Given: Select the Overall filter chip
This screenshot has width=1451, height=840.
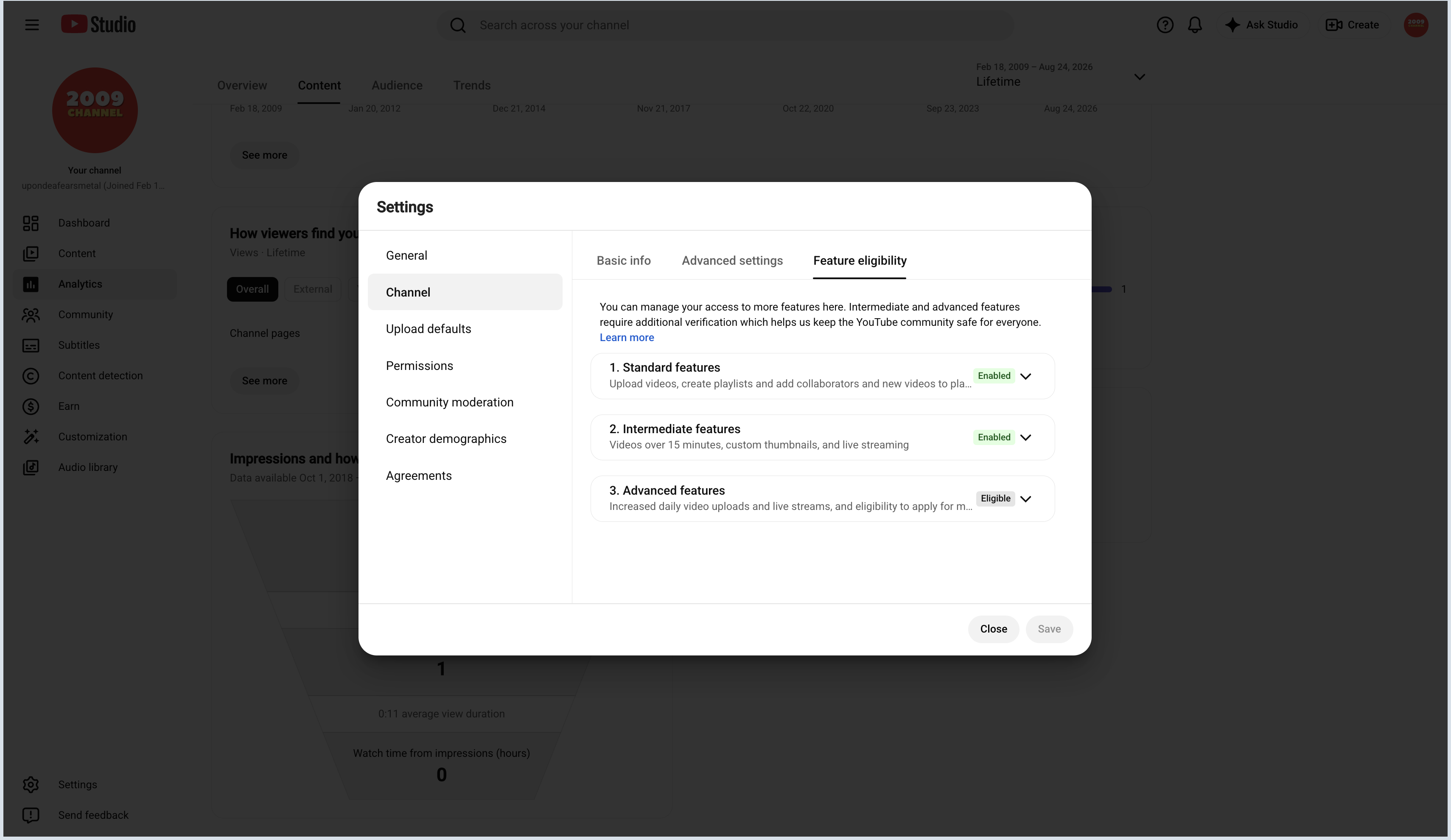Looking at the screenshot, I should pos(252,289).
